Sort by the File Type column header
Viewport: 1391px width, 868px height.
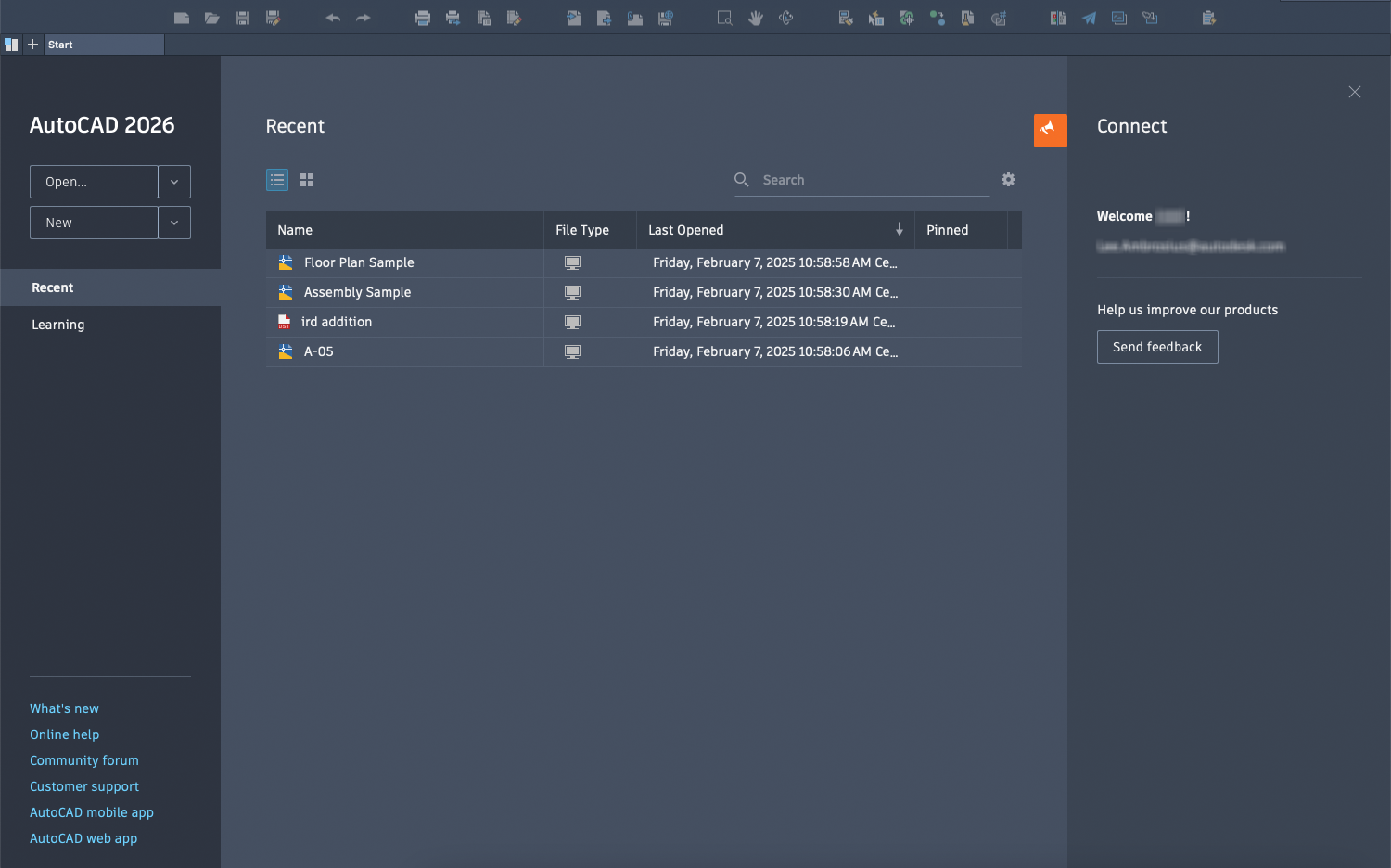click(591, 230)
